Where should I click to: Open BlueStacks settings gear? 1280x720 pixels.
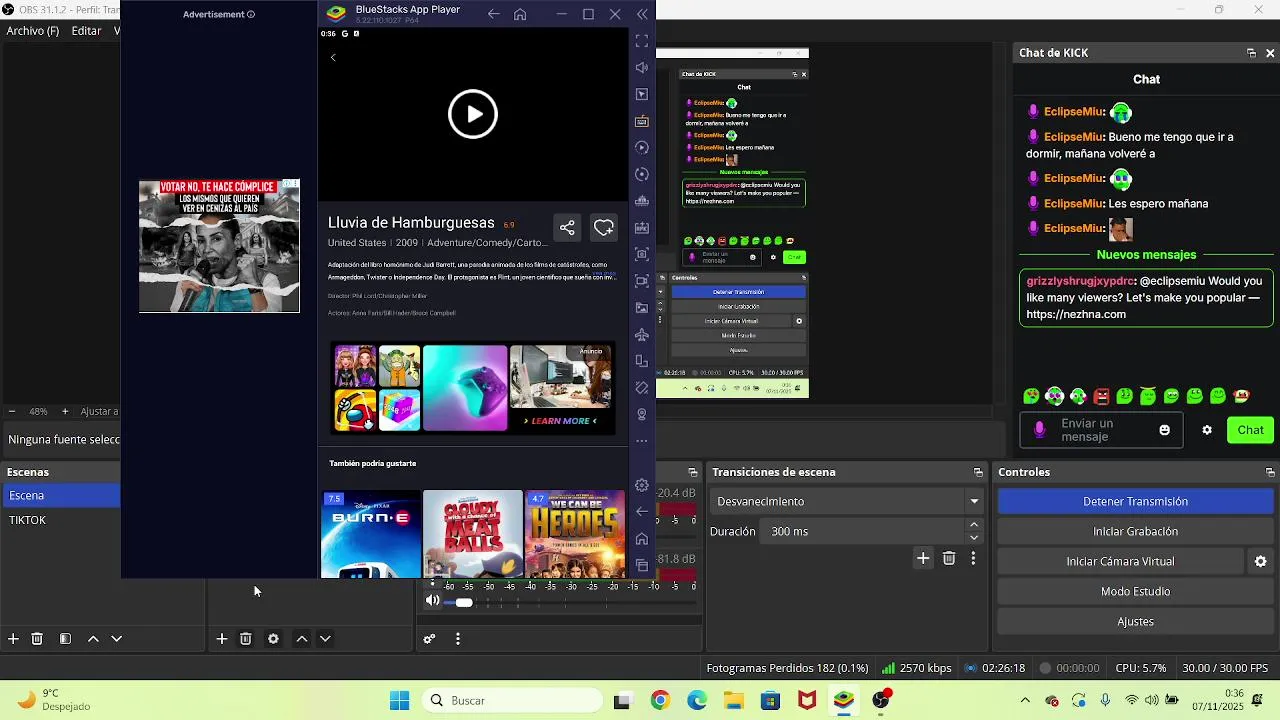(642, 485)
